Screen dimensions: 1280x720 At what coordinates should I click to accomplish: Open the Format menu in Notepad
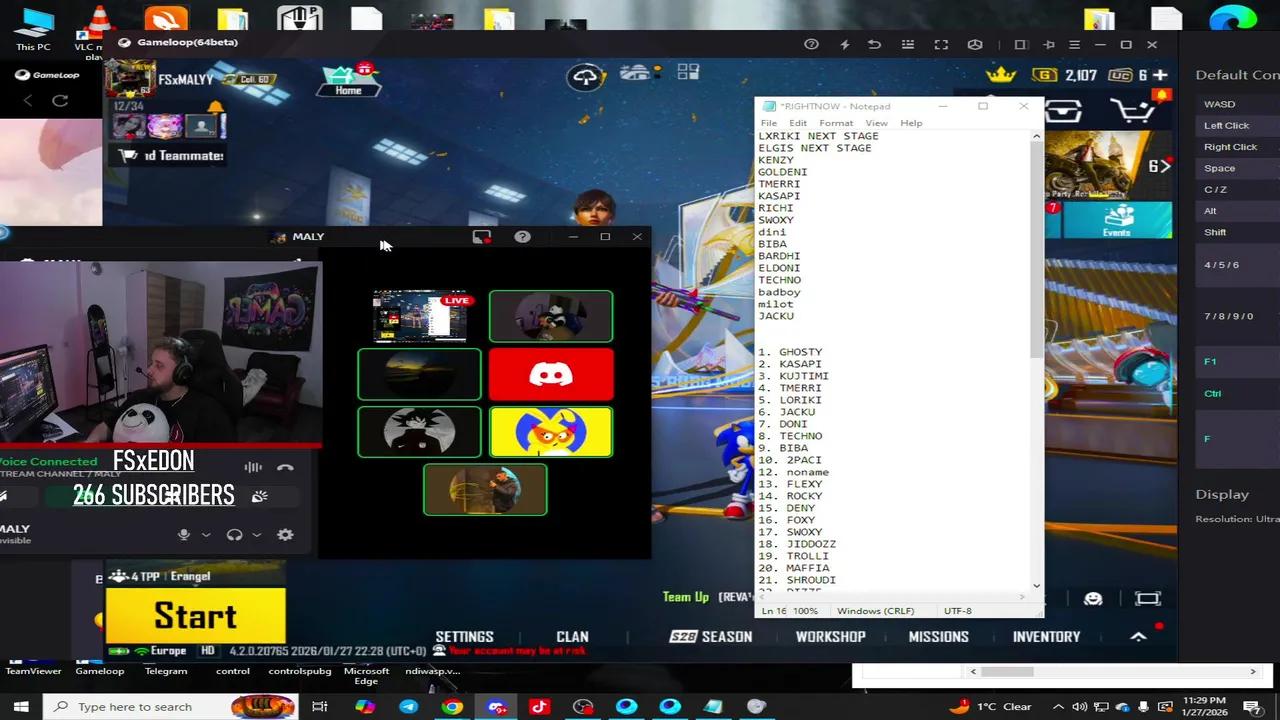836,122
